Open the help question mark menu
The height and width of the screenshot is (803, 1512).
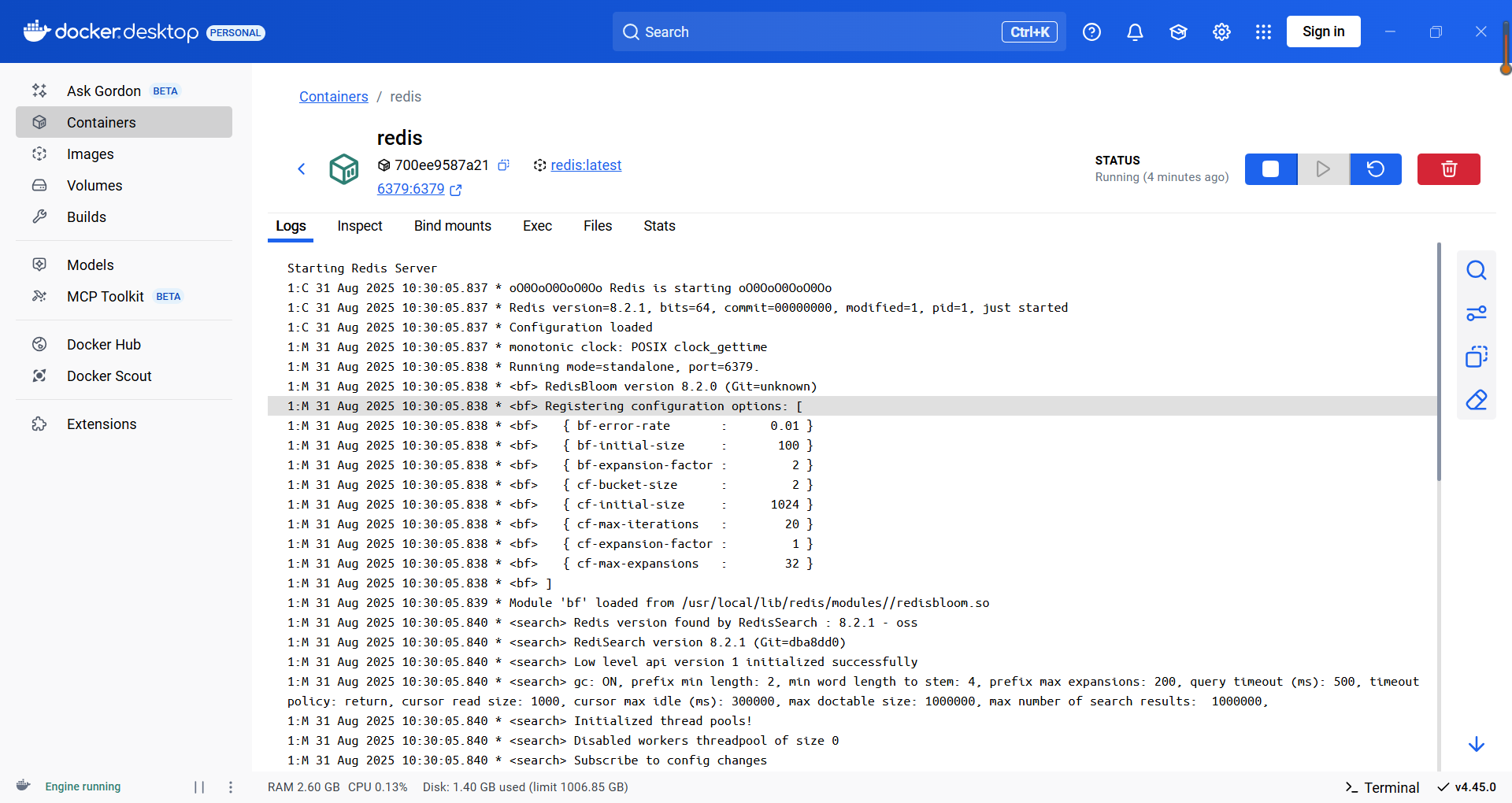(1091, 31)
